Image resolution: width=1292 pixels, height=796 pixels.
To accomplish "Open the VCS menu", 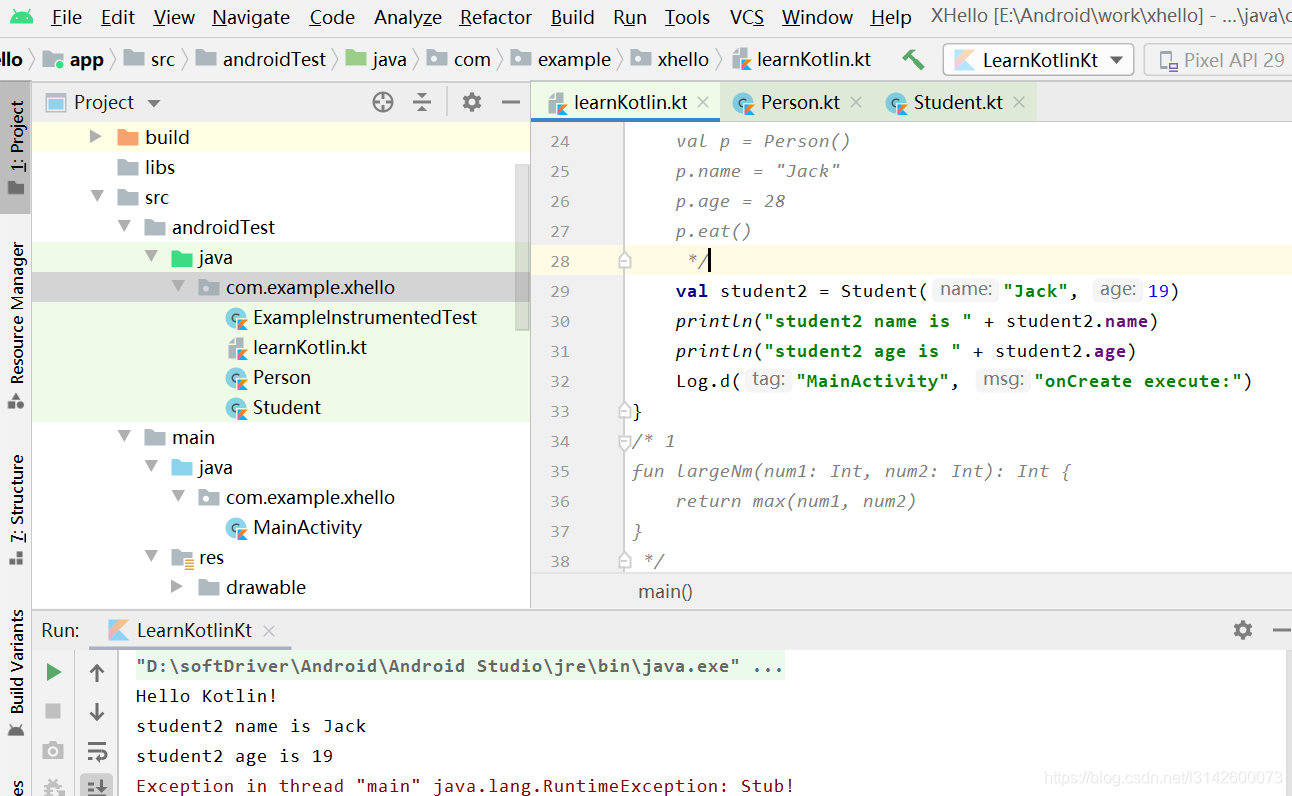I will pos(747,17).
